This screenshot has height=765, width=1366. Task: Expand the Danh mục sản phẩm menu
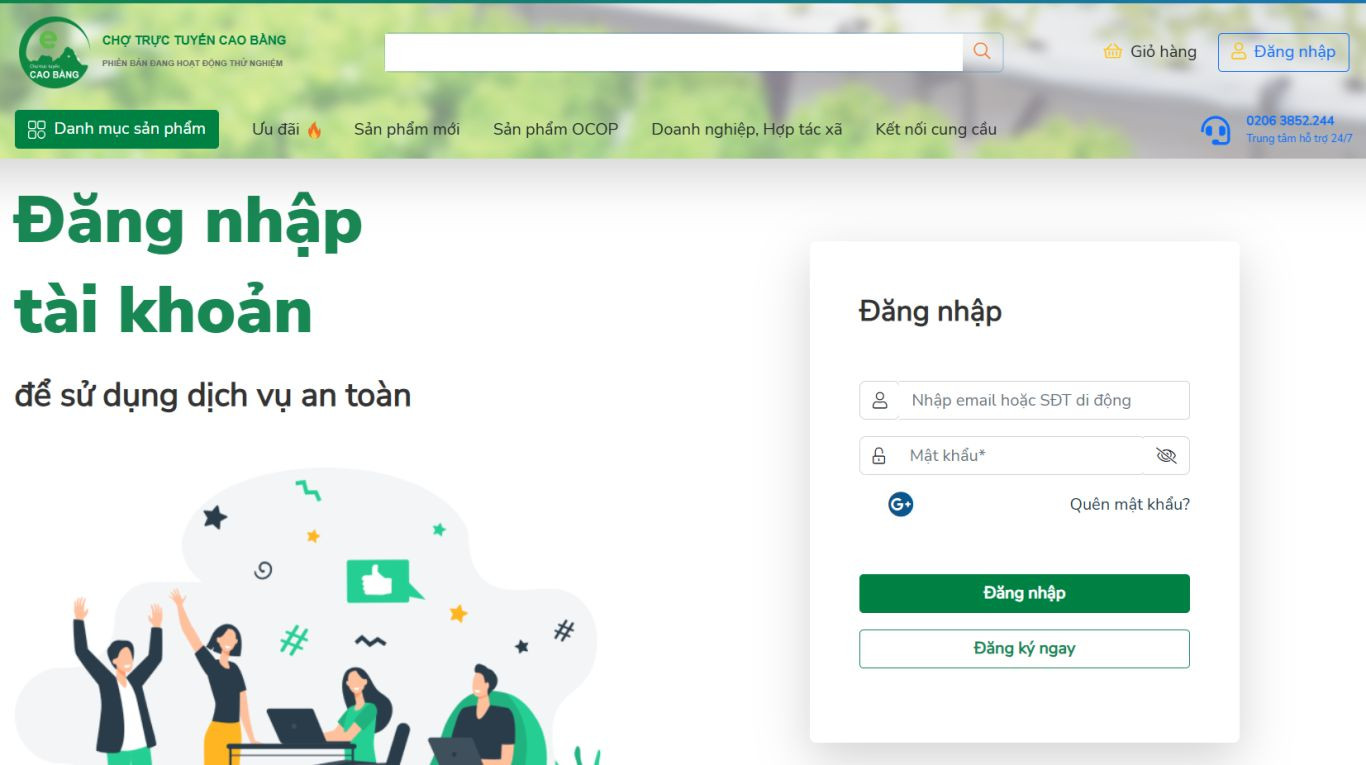point(117,129)
